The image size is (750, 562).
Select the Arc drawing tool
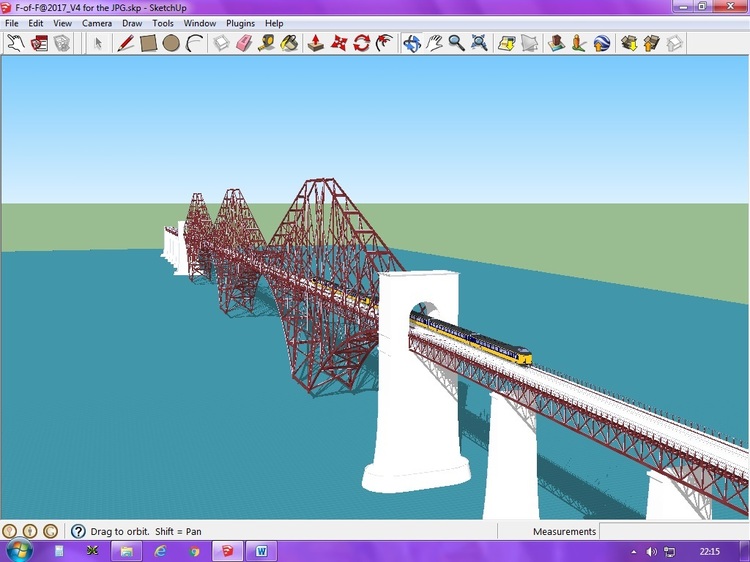[195, 43]
